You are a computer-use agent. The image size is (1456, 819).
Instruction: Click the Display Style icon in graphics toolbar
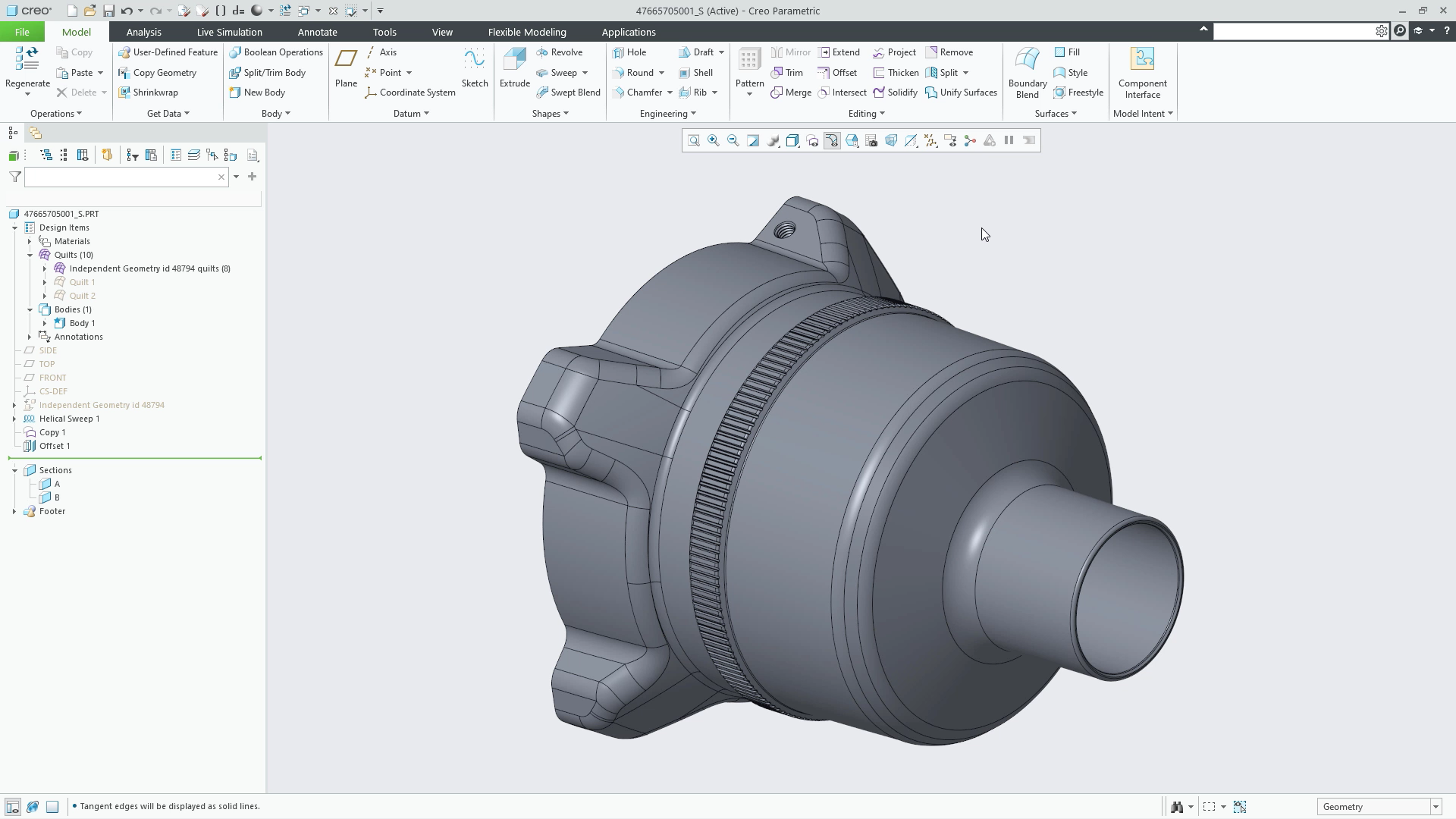coord(793,140)
